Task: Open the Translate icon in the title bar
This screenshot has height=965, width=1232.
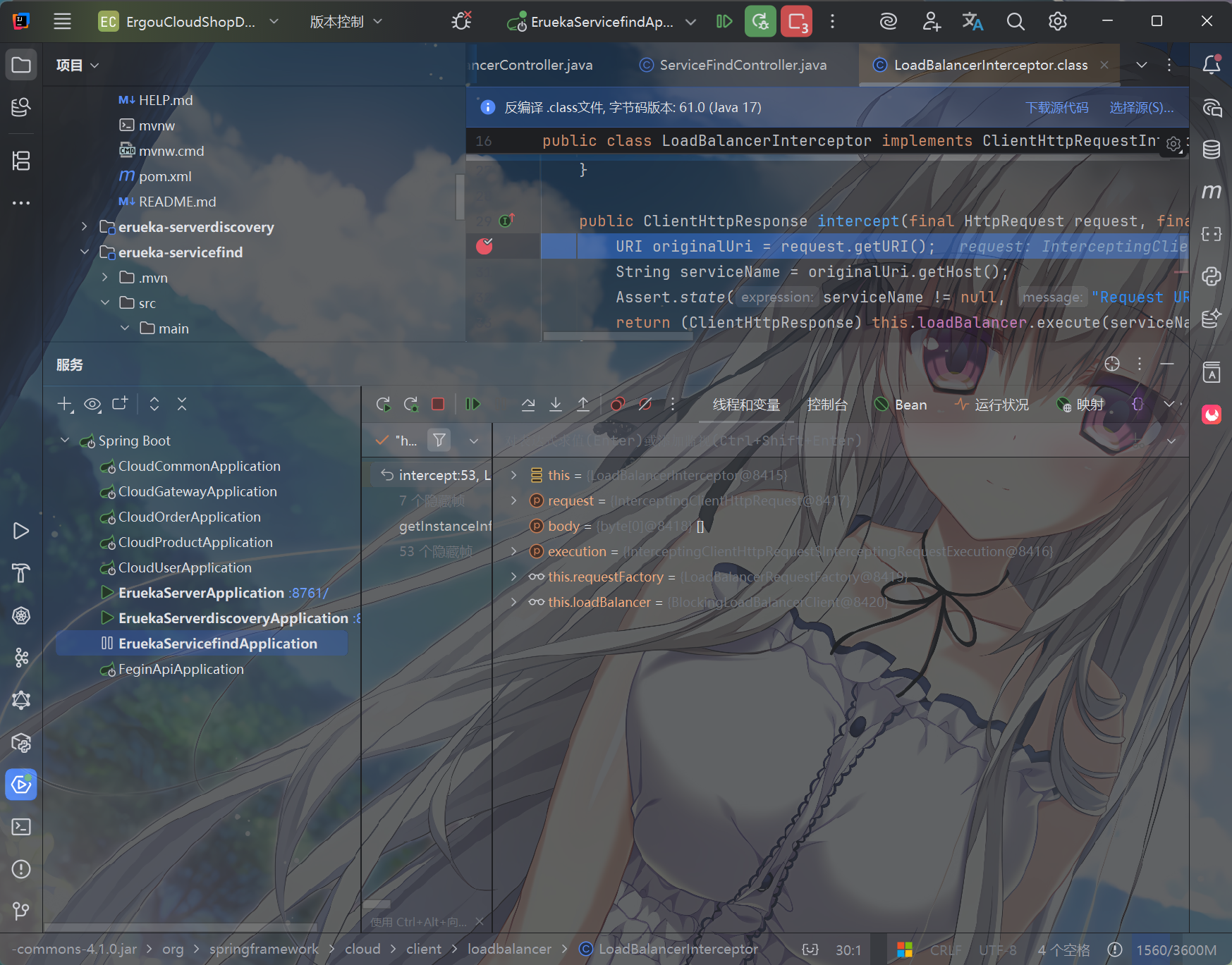Action: click(x=972, y=21)
